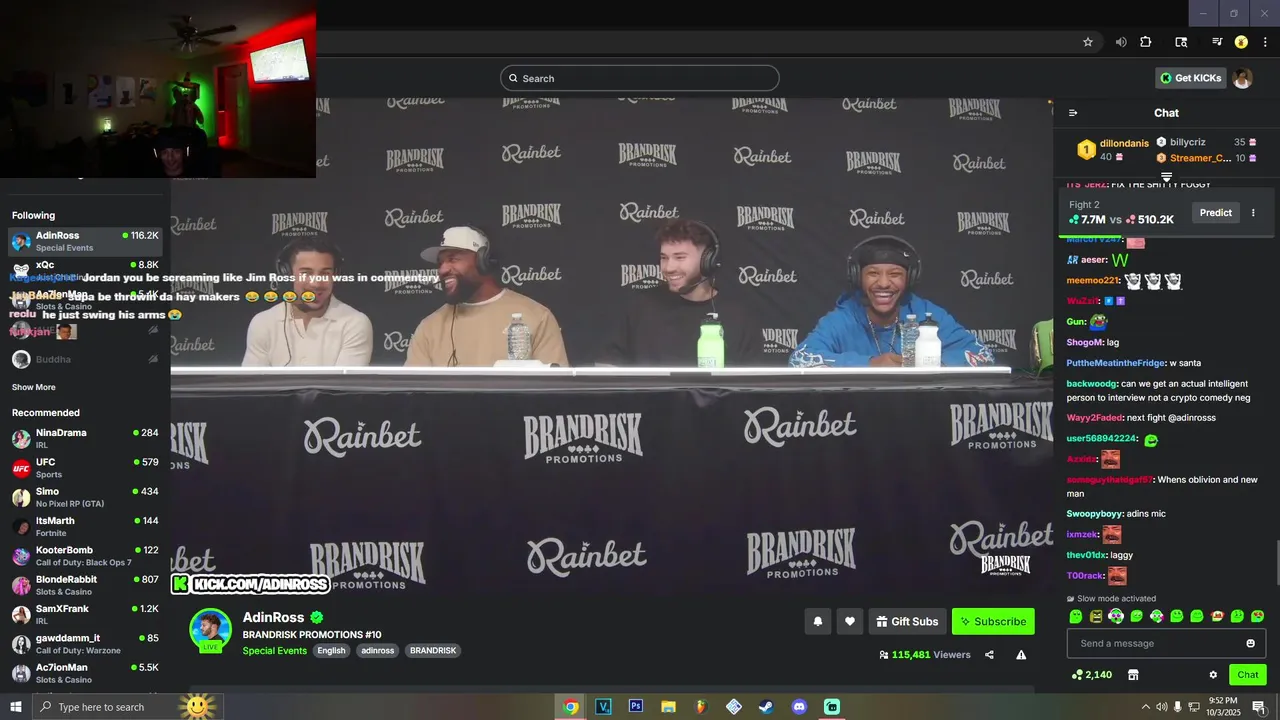Insert the first green Kick emote
This screenshot has width=1280, height=720.
click(1076, 616)
